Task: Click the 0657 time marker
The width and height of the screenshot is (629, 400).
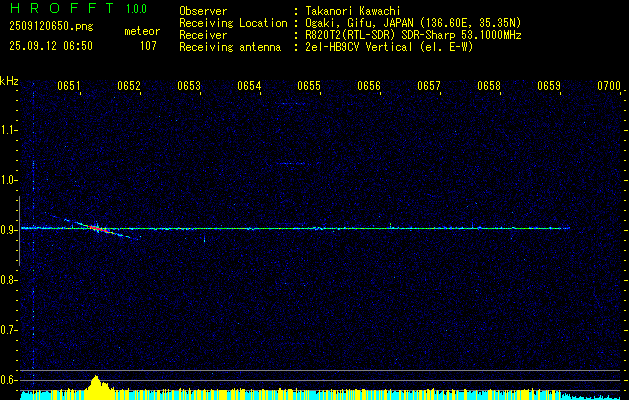Action: point(428,86)
